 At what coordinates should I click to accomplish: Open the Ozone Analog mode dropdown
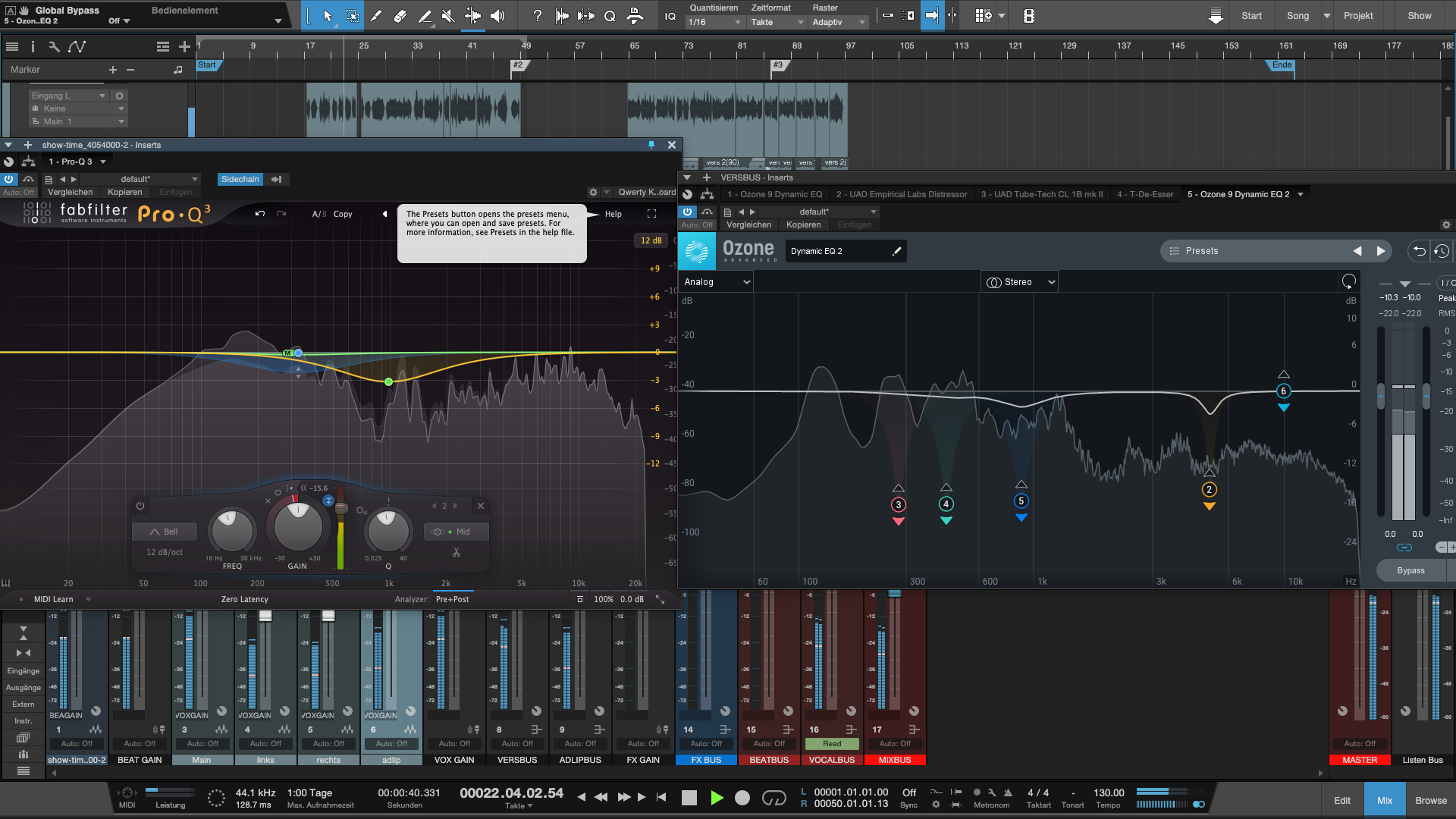point(717,282)
